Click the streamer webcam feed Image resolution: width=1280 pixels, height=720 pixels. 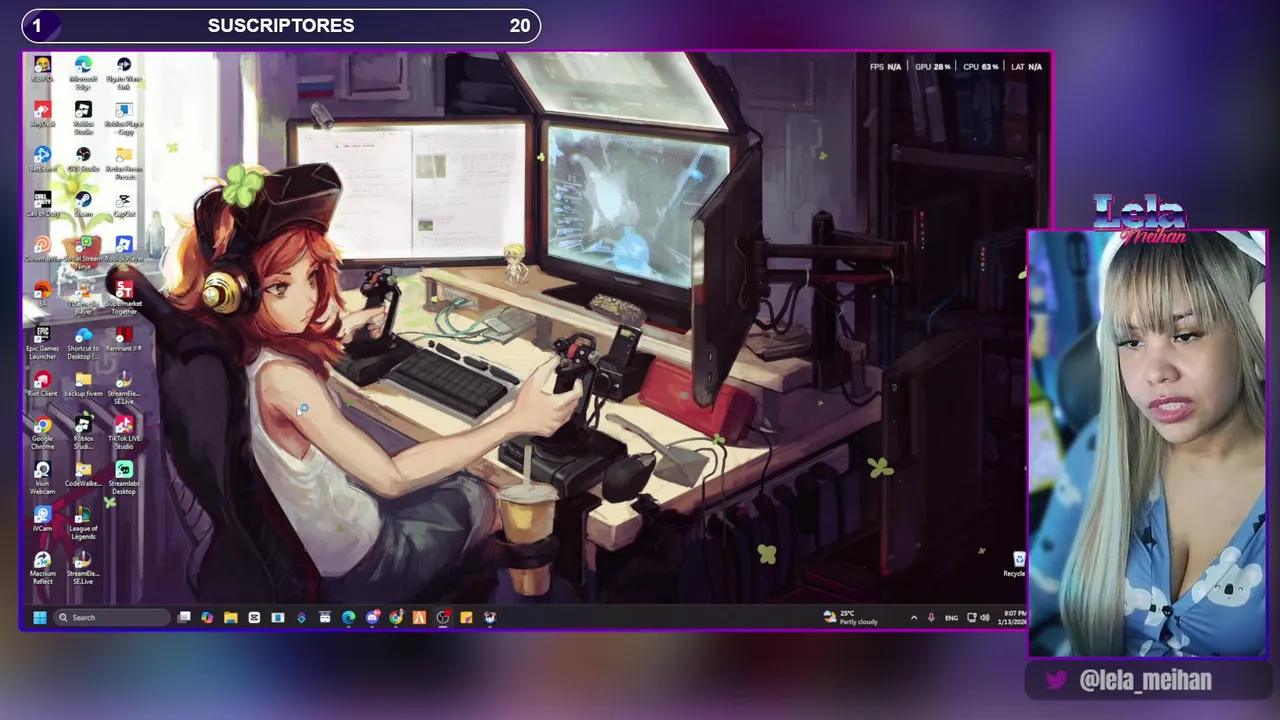click(1147, 444)
